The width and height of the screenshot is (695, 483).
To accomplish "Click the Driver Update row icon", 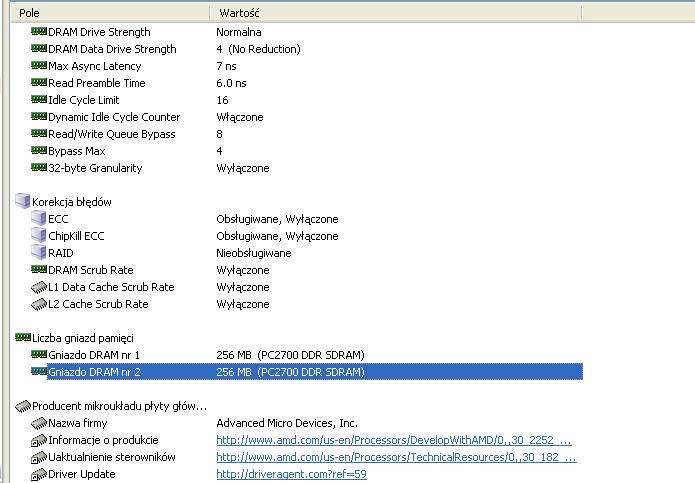I will tap(39, 474).
